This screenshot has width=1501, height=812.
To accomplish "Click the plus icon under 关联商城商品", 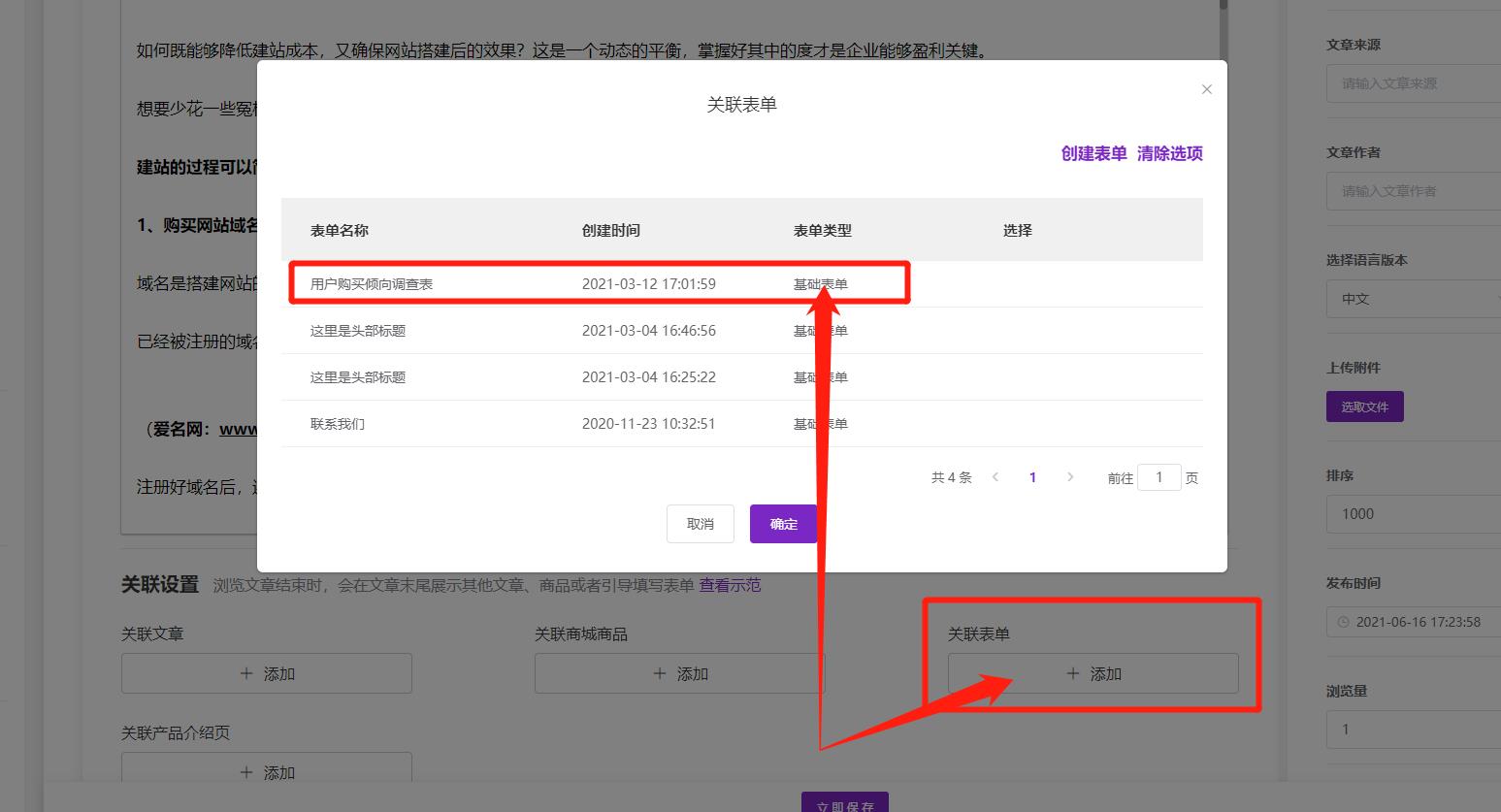I will (659, 672).
